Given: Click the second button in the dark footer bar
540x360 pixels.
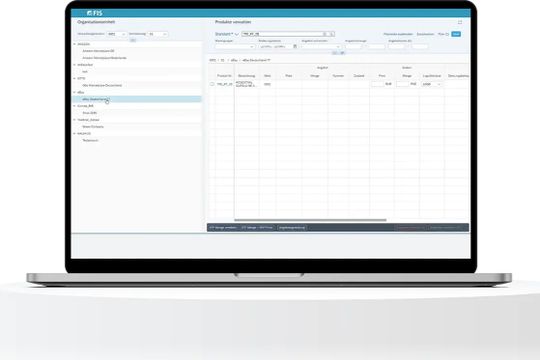Looking at the screenshot, I should (257, 228).
